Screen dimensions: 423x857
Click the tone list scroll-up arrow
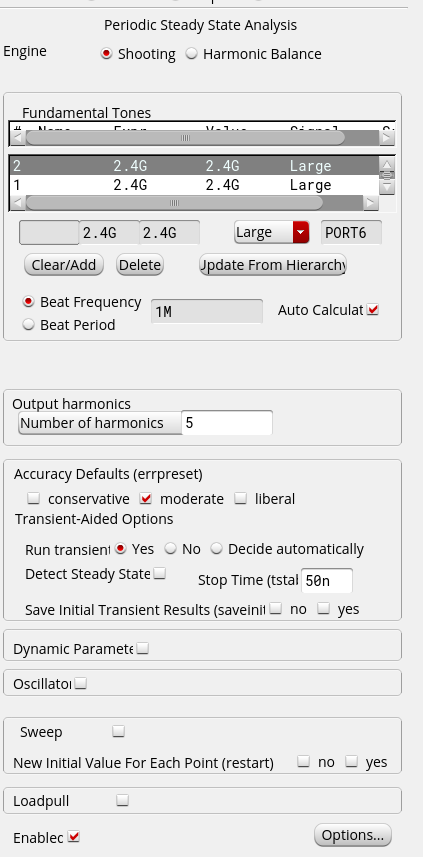[x=387, y=165]
